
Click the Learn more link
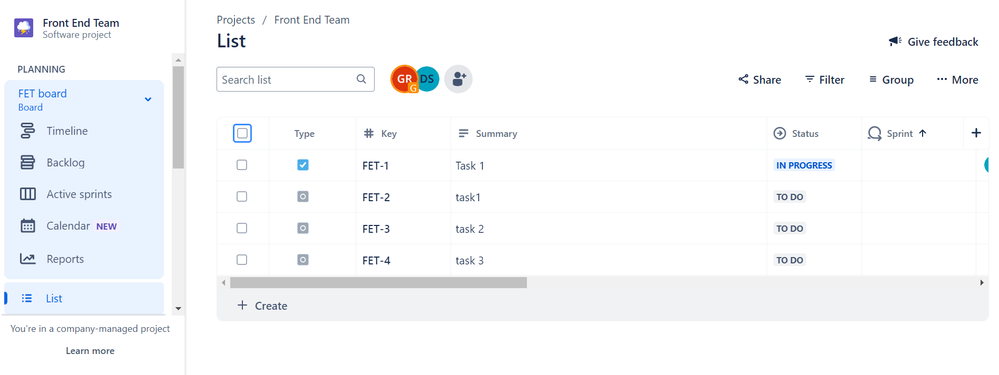tap(90, 351)
